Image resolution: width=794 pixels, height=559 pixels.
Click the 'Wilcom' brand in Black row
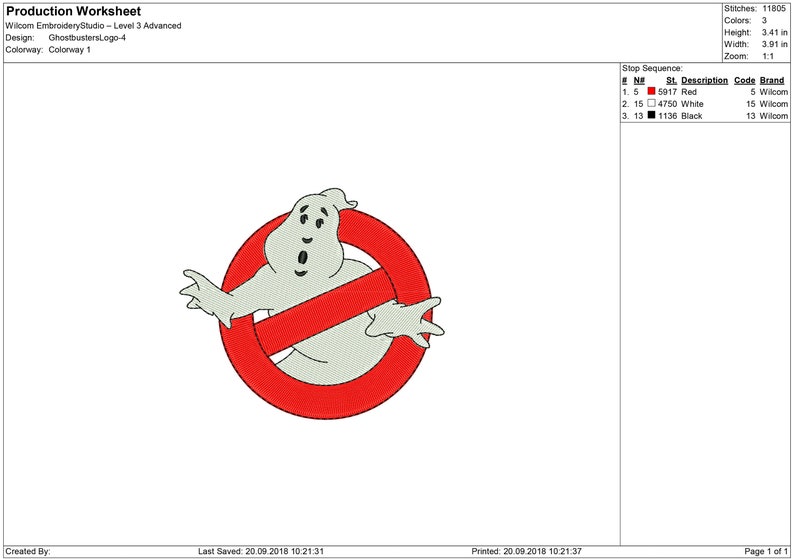[774, 116]
